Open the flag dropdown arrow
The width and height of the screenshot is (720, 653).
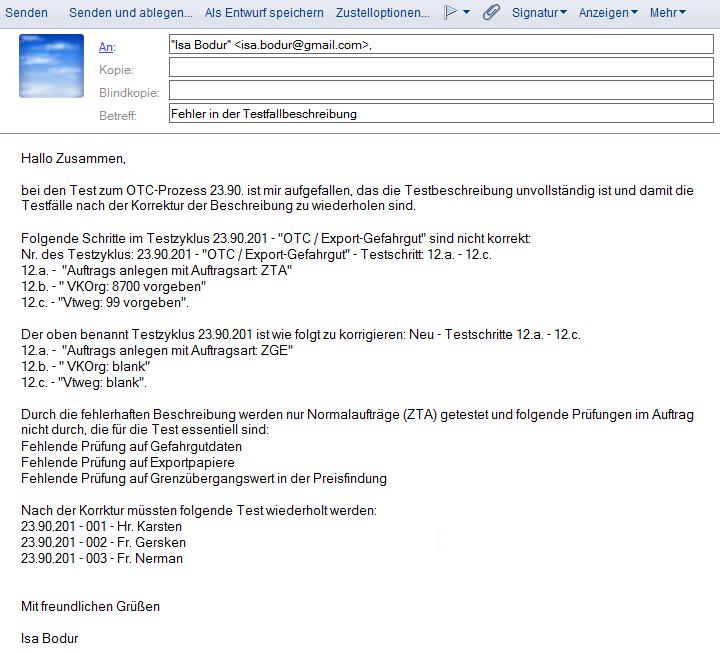(467, 12)
